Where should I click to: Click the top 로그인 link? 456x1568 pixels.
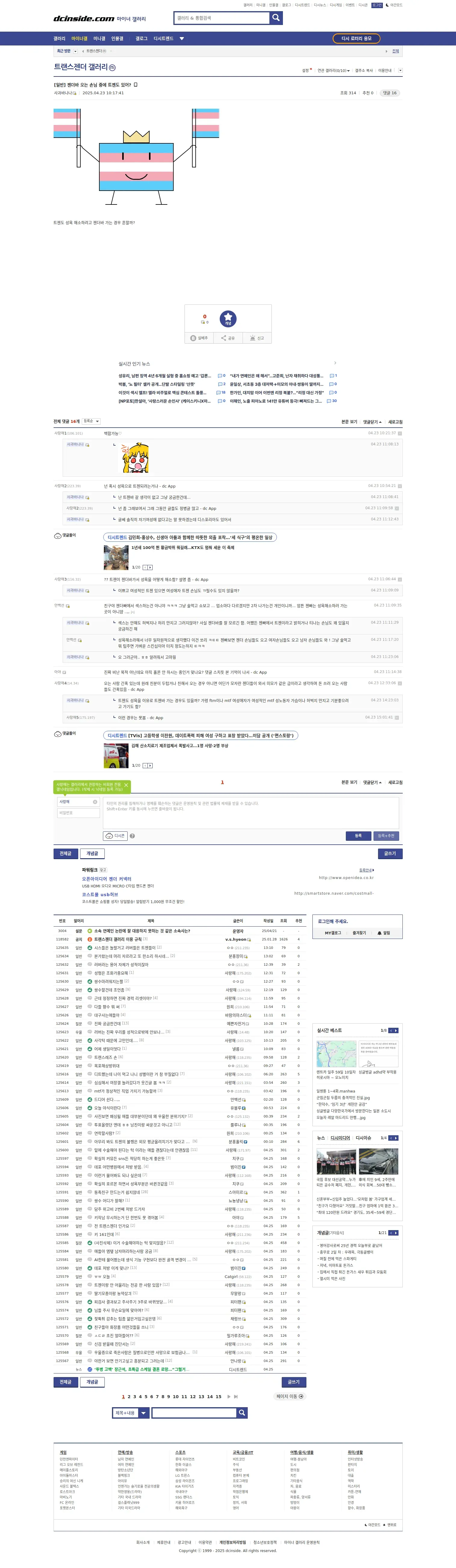click(x=377, y=5)
